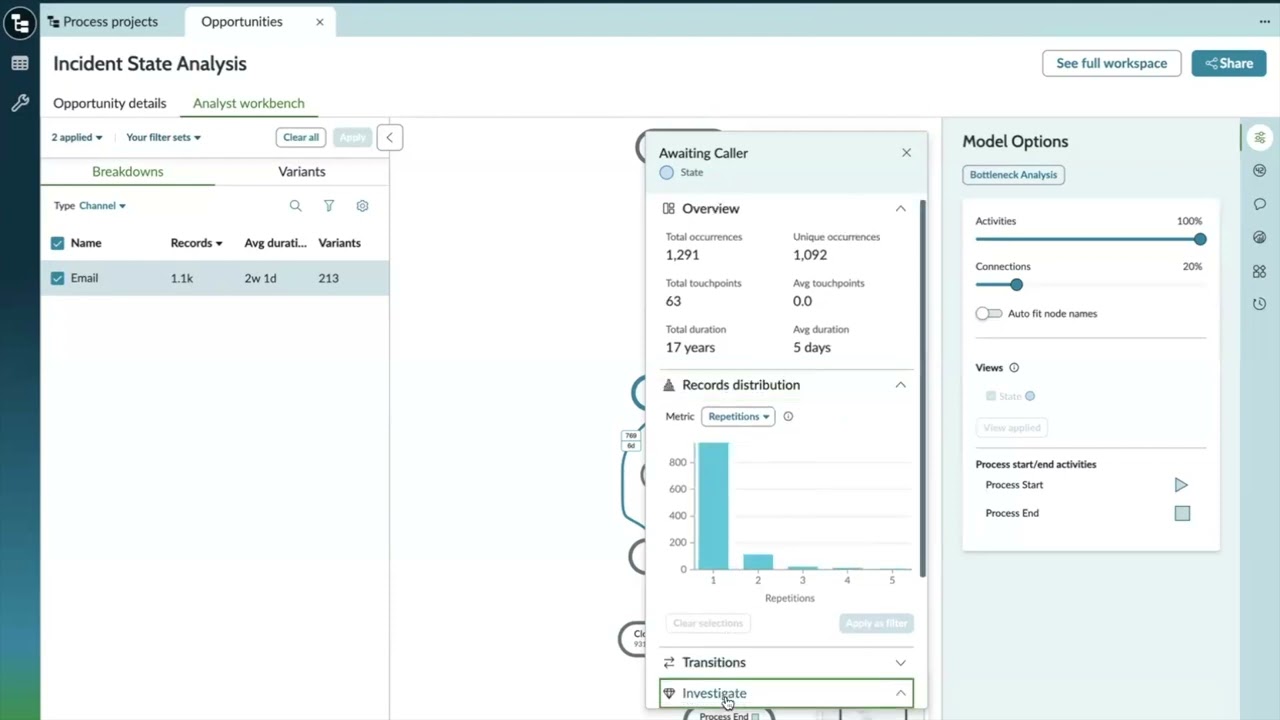Click the Overview section icon
Screen dimensions: 1280x720
coord(669,209)
